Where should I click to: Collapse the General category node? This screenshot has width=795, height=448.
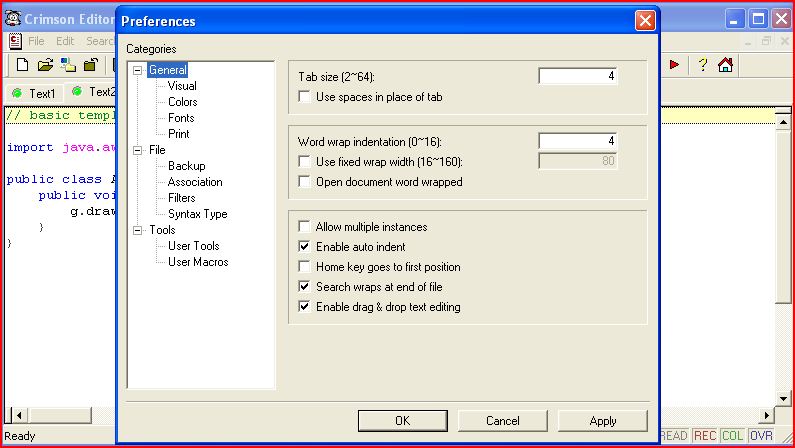(x=137, y=70)
